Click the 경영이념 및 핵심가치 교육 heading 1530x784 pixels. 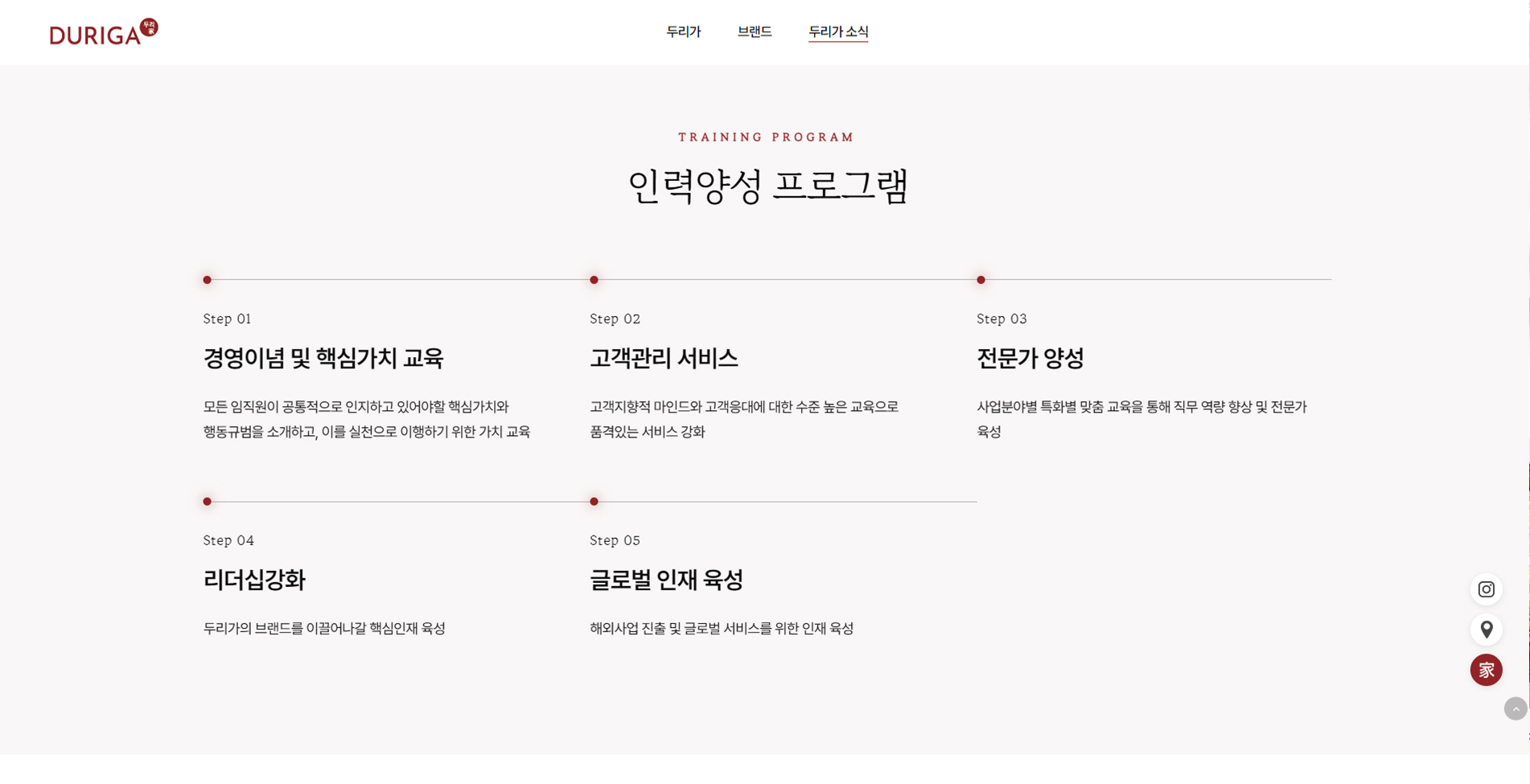coord(323,358)
